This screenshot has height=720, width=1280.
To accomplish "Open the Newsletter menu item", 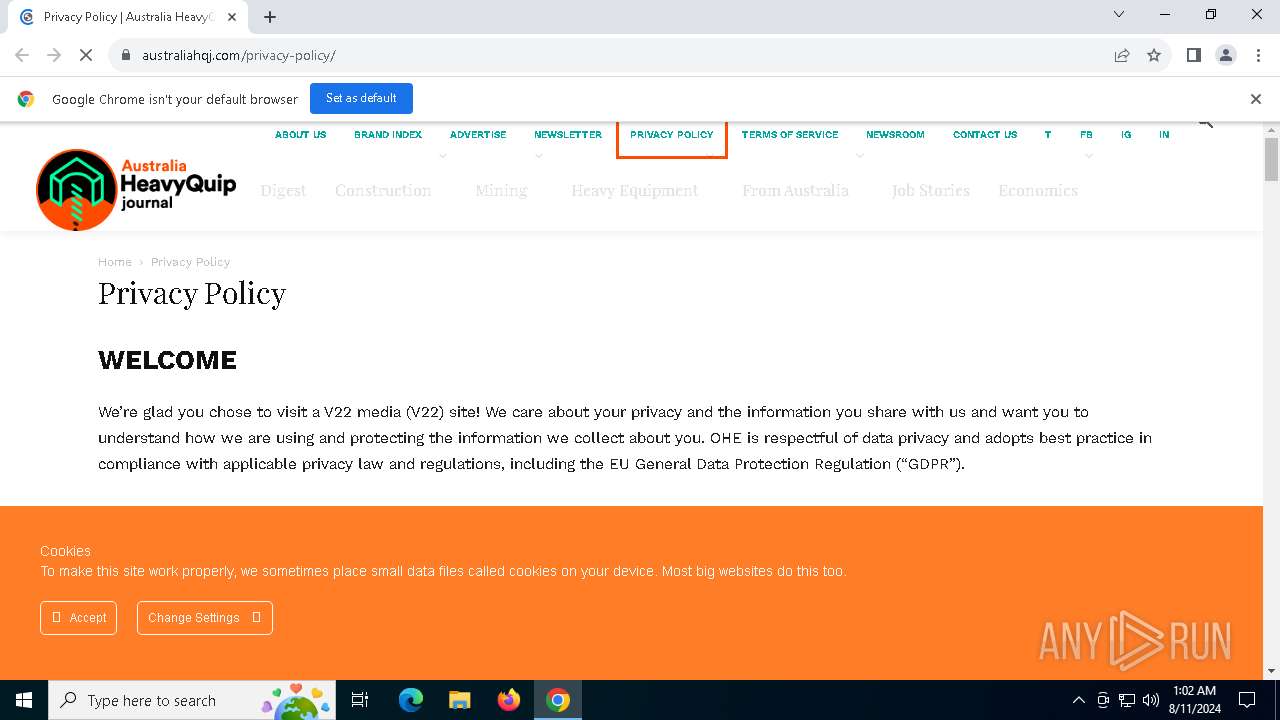I will coord(568,134).
